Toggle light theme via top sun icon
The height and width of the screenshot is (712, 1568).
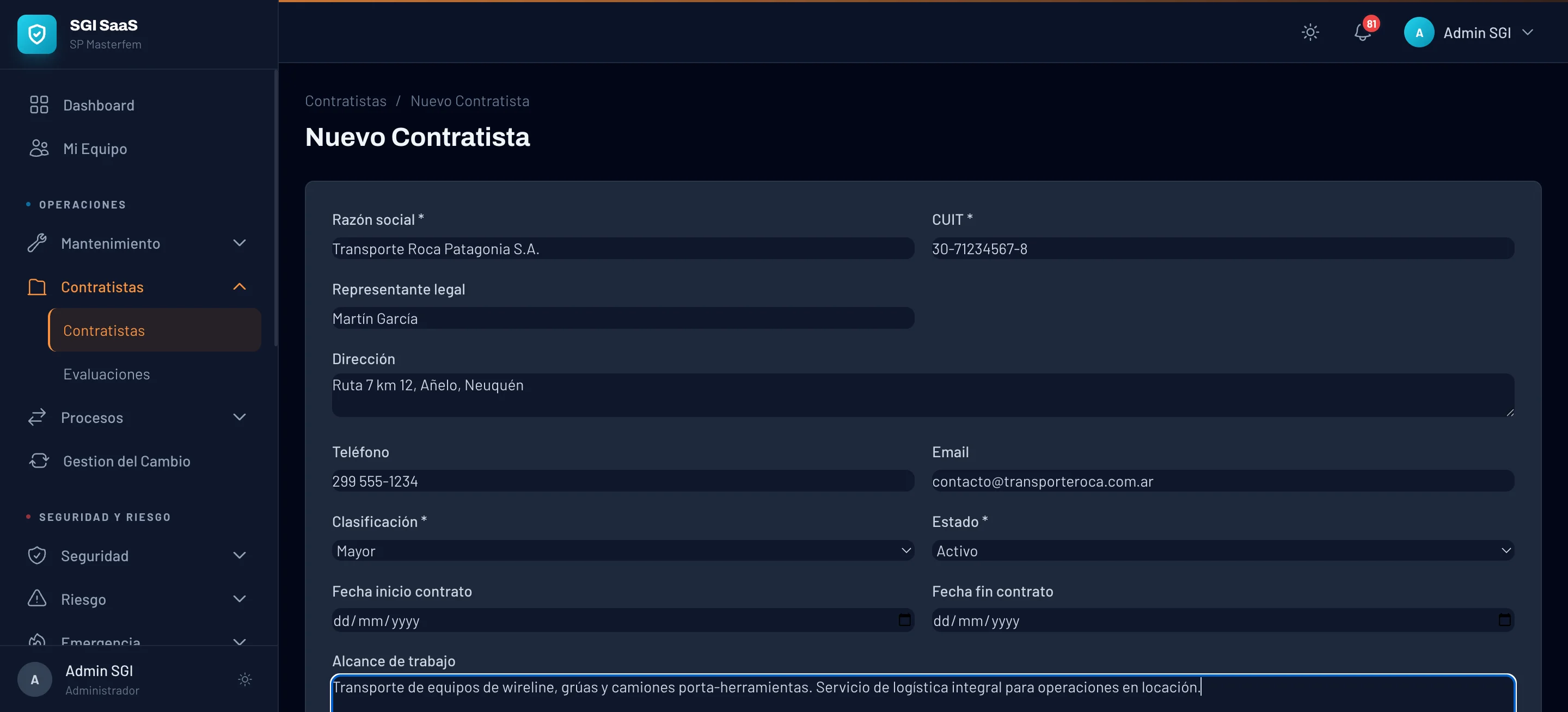point(1310,32)
